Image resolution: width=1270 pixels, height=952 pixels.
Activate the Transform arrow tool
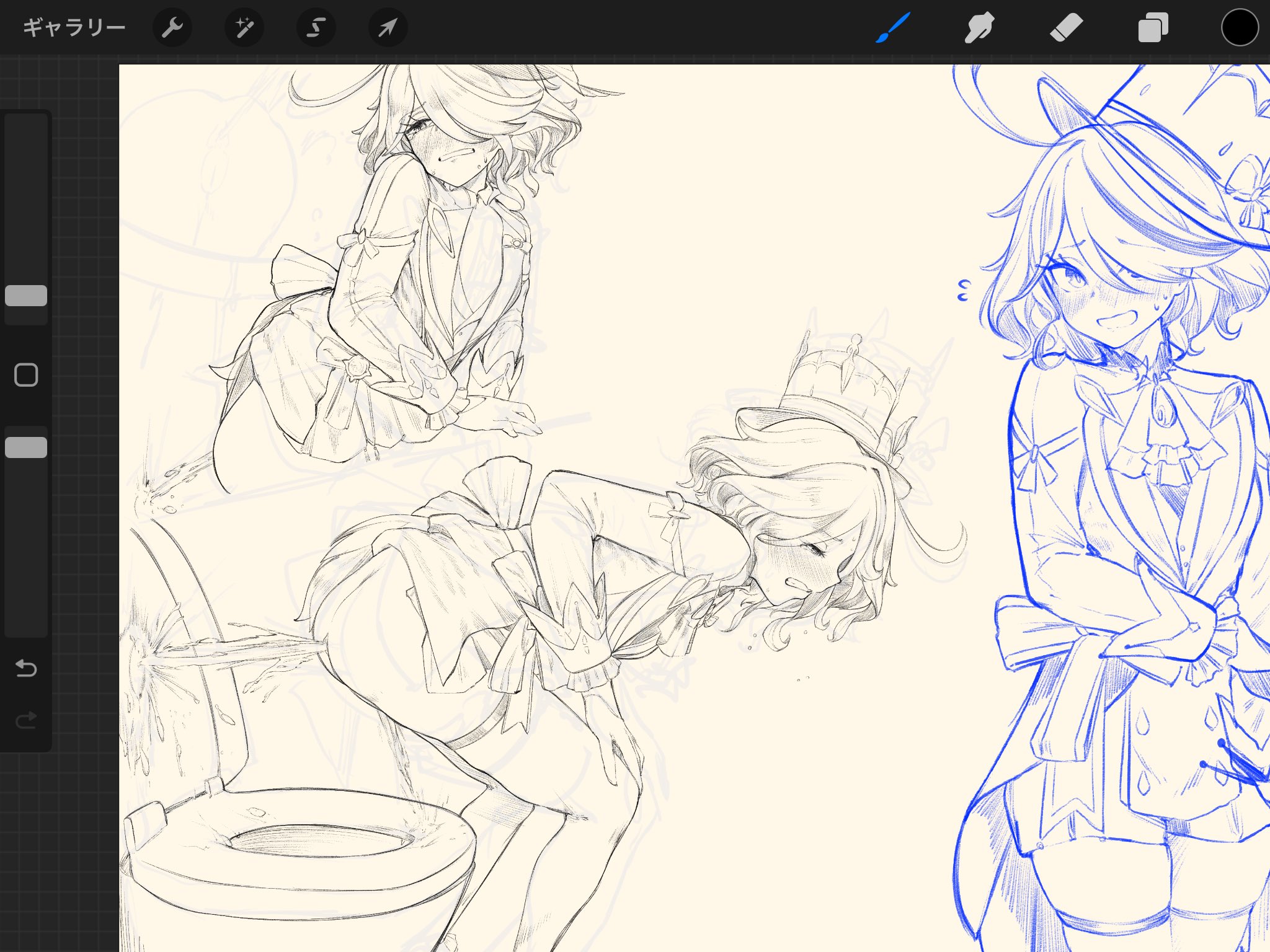click(388, 27)
